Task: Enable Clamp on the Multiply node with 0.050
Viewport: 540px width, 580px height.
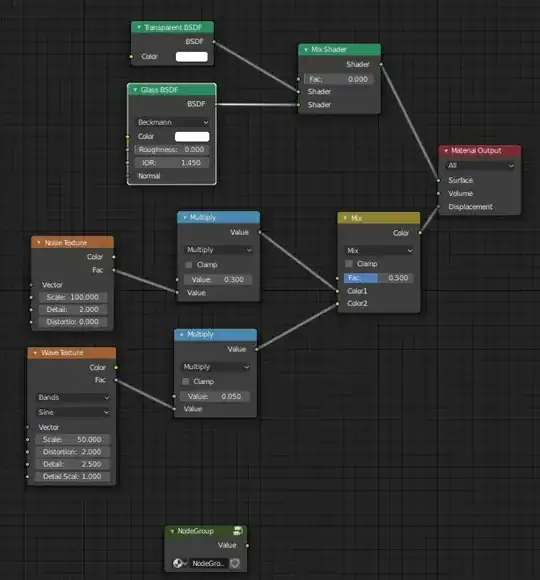Action: click(x=186, y=381)
